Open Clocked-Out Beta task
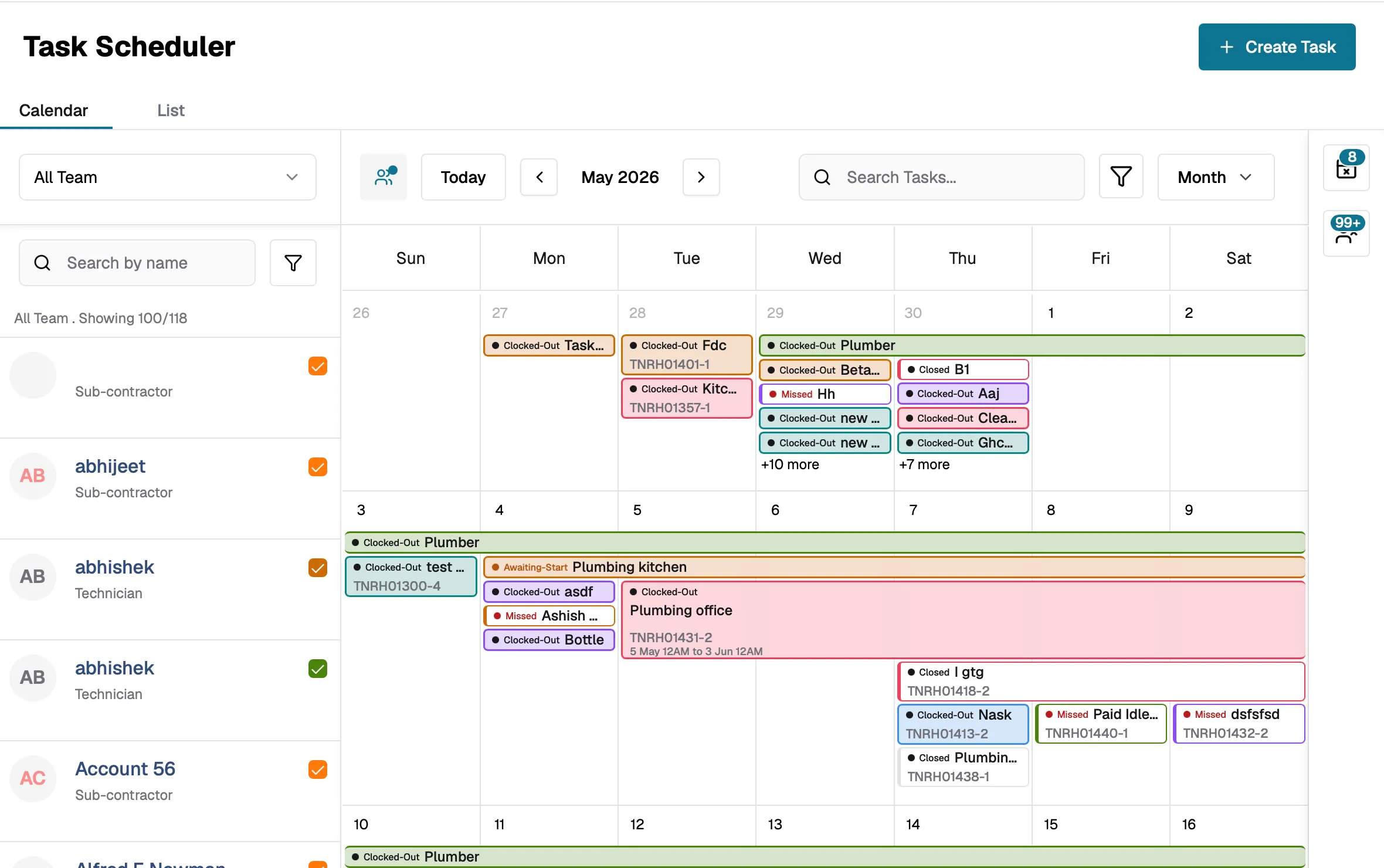Image resolution: width=1384 pixels, height=868 pixels. (825, 370)
